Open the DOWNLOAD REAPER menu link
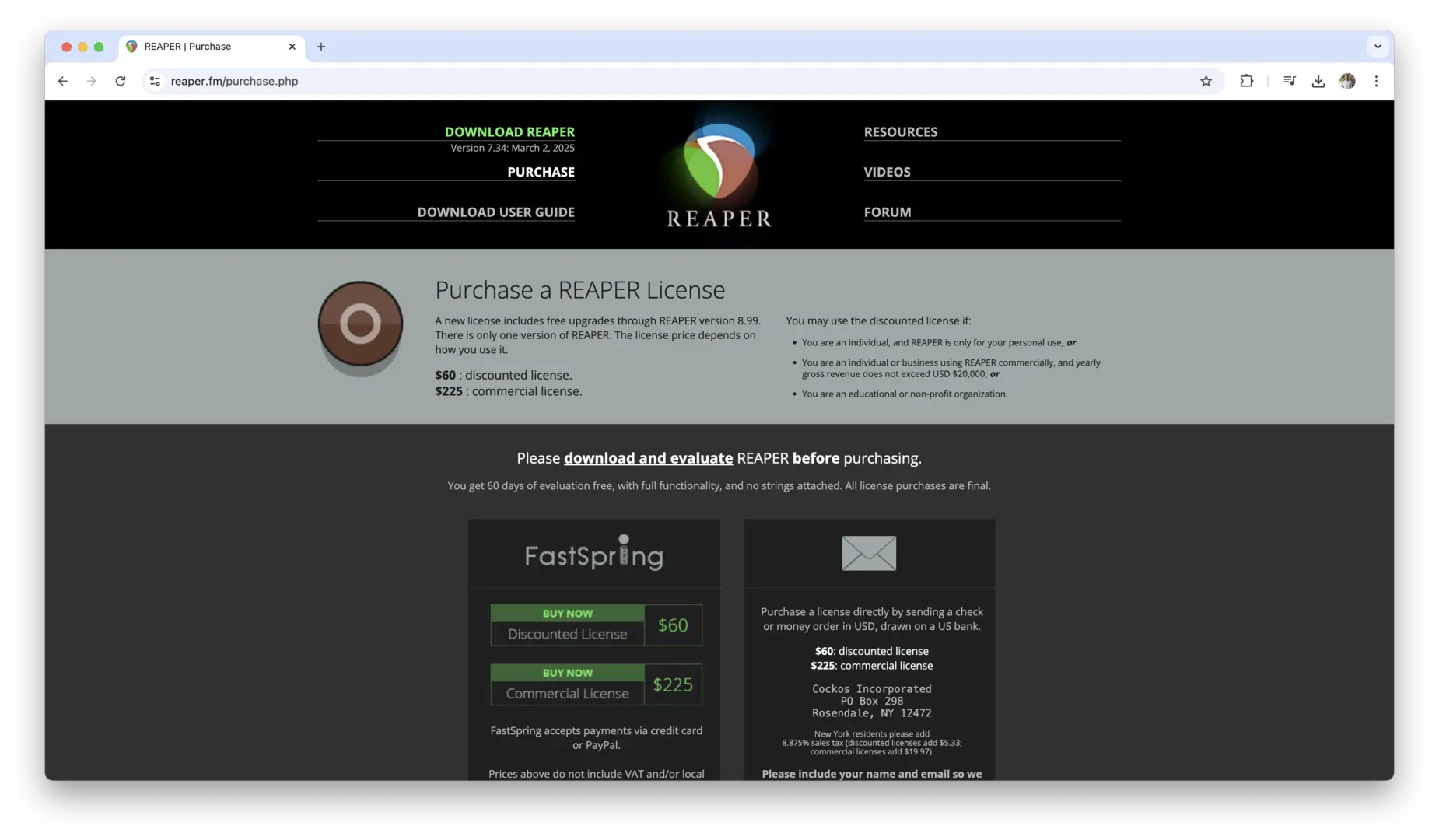This screenshot has width=1439, height=840. pyautogui.click(x=509, y=132)
